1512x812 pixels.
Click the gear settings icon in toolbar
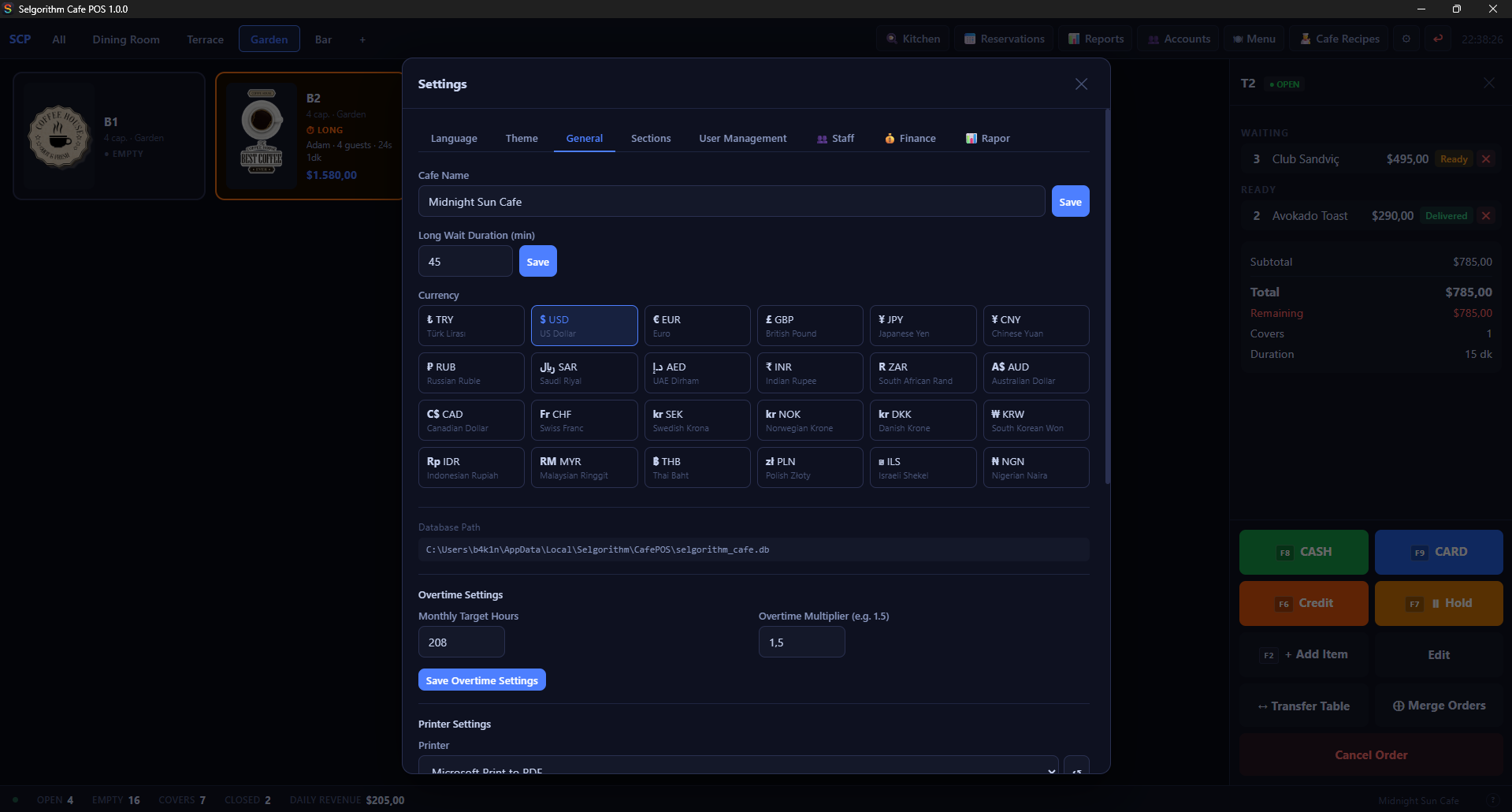click(1406, 39)
